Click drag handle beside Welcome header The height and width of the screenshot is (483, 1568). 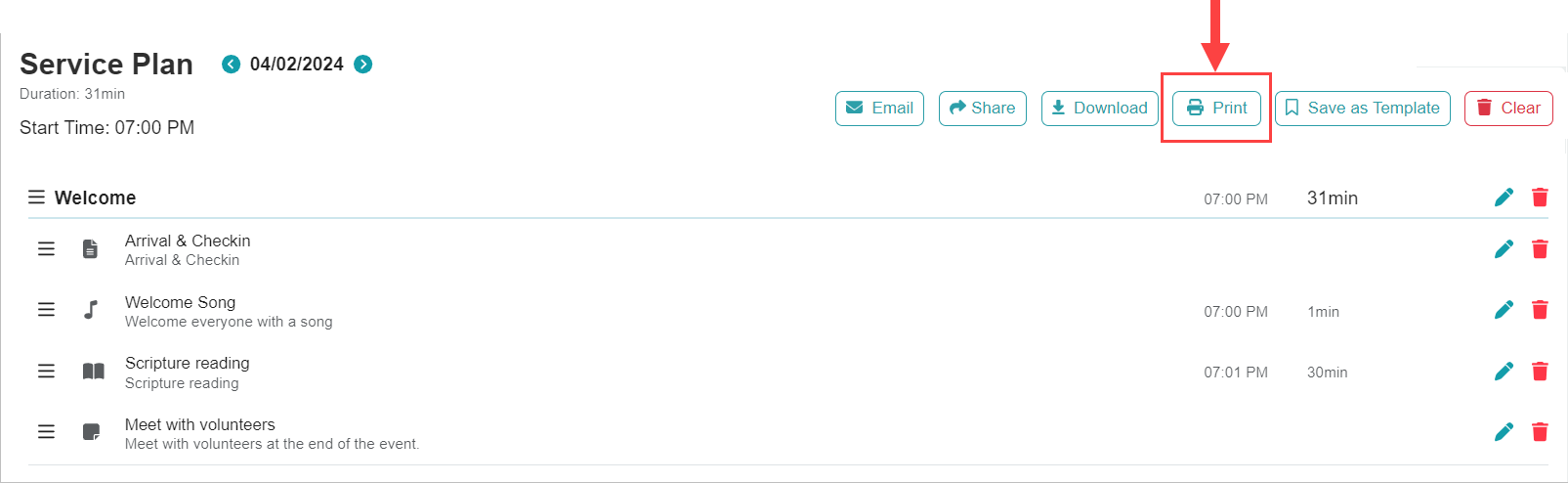point(36,198)
